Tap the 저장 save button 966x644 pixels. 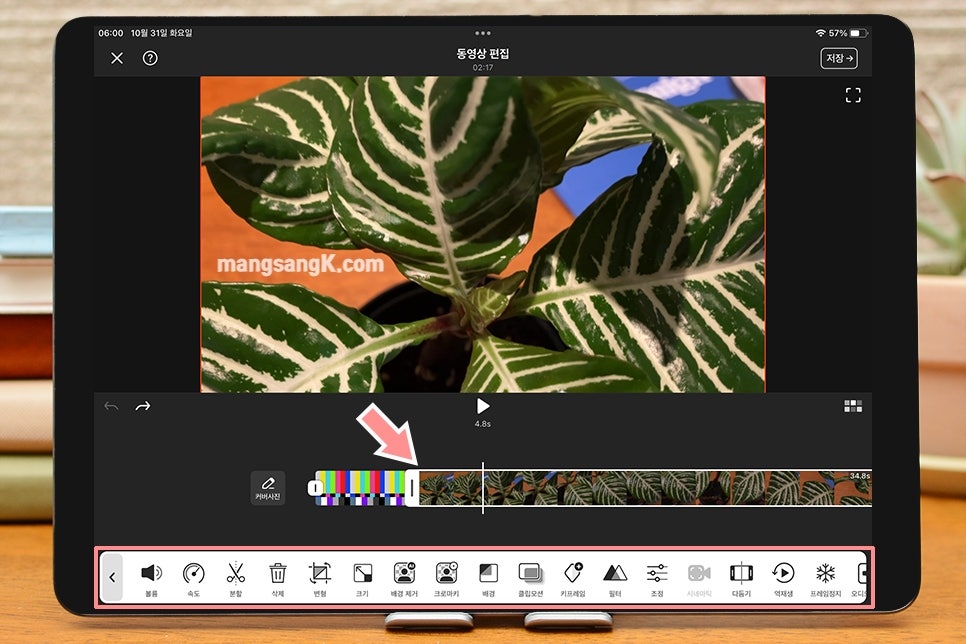pyautogui.click(x=838, y=59)
